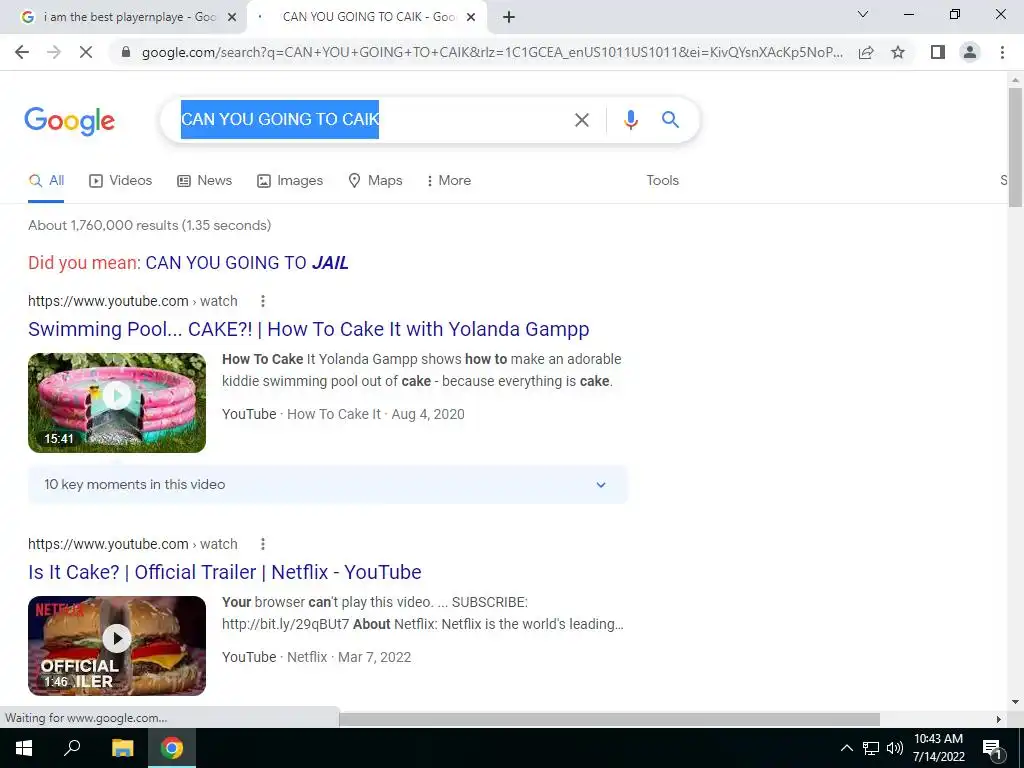Open the Windows Start menu
Screen dimensions: 1024x768
point(24,748)
